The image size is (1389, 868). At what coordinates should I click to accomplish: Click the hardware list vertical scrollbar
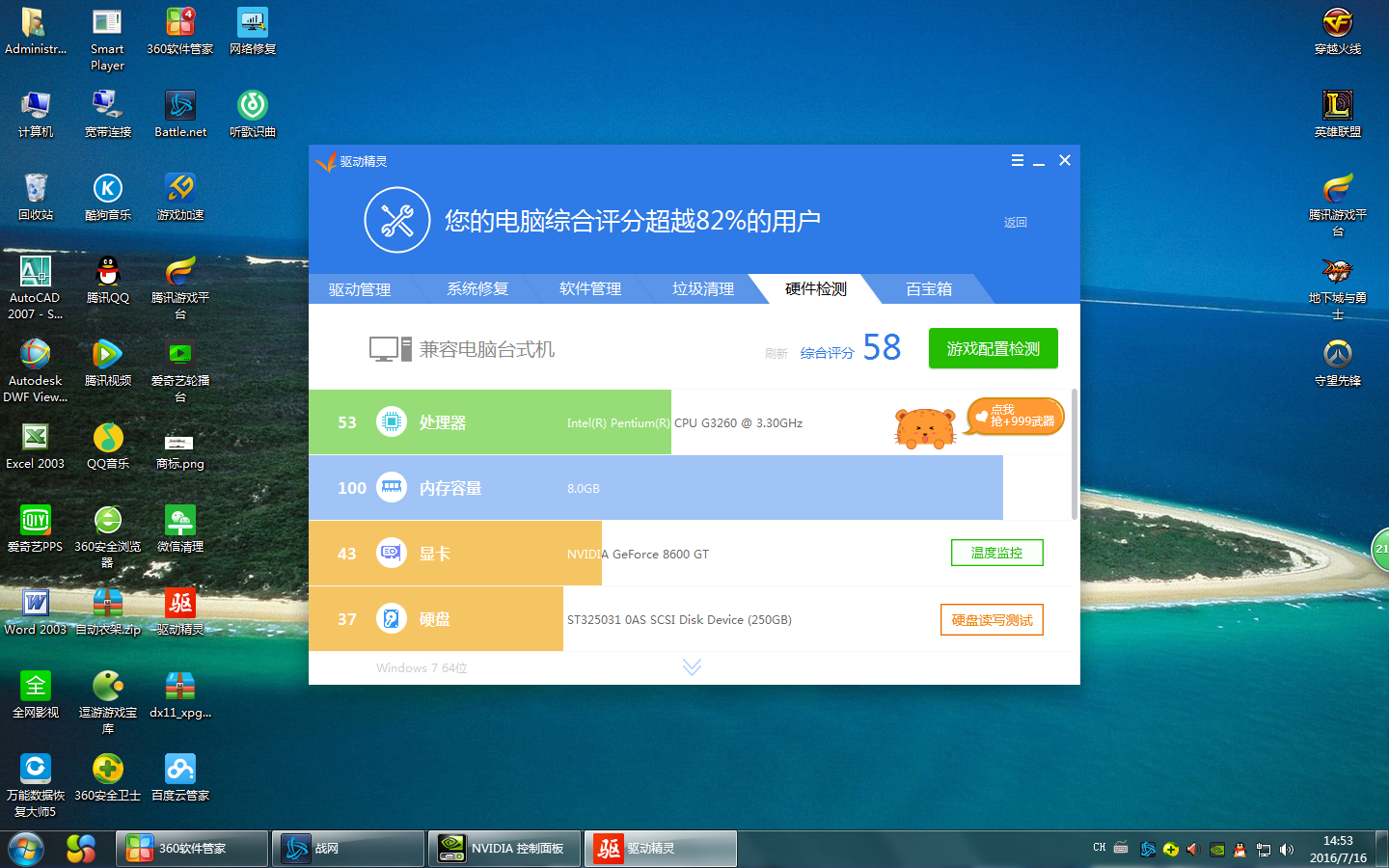point(1075,455)
